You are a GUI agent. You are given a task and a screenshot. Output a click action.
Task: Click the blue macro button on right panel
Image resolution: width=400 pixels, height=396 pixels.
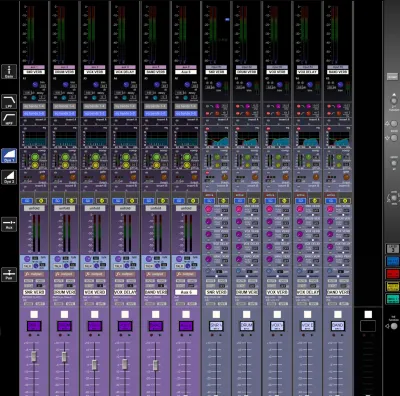click(393, 261)
